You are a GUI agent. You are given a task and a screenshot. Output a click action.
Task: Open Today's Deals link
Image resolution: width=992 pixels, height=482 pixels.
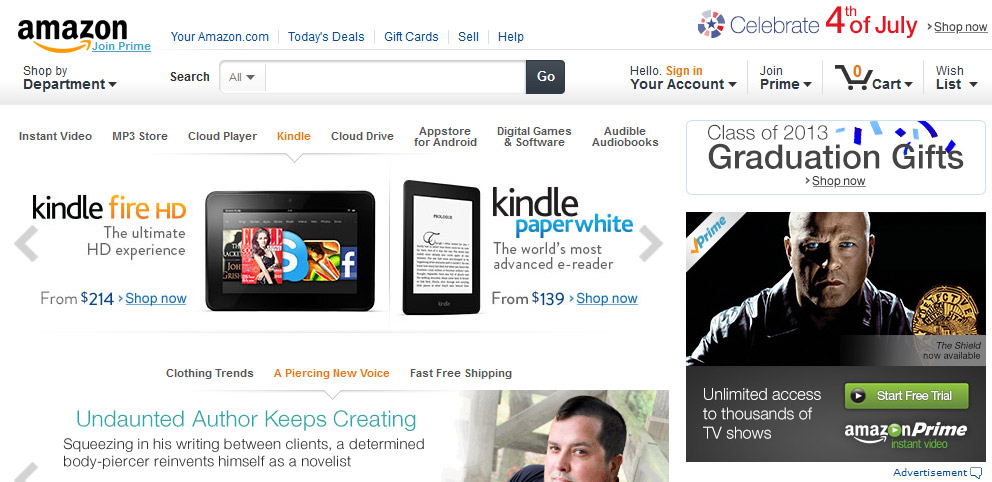(326, 37)
